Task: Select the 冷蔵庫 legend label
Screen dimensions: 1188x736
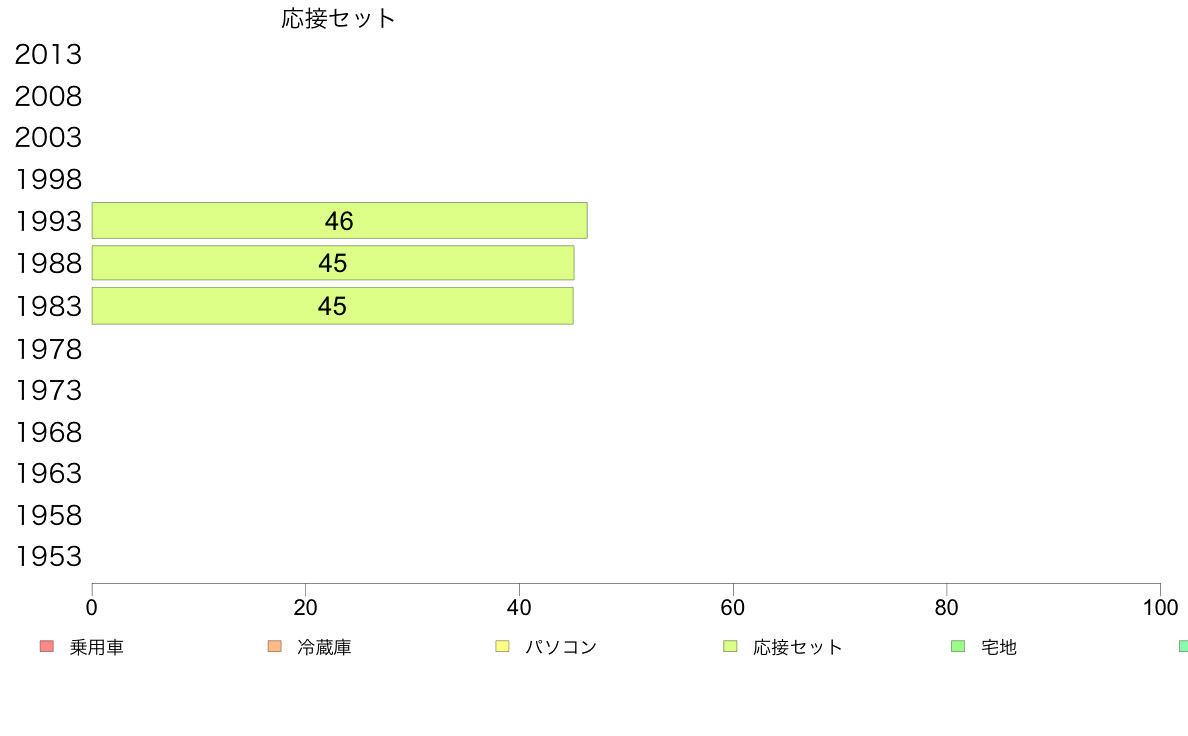Action: pyautogui.click(x=324, y=647)
